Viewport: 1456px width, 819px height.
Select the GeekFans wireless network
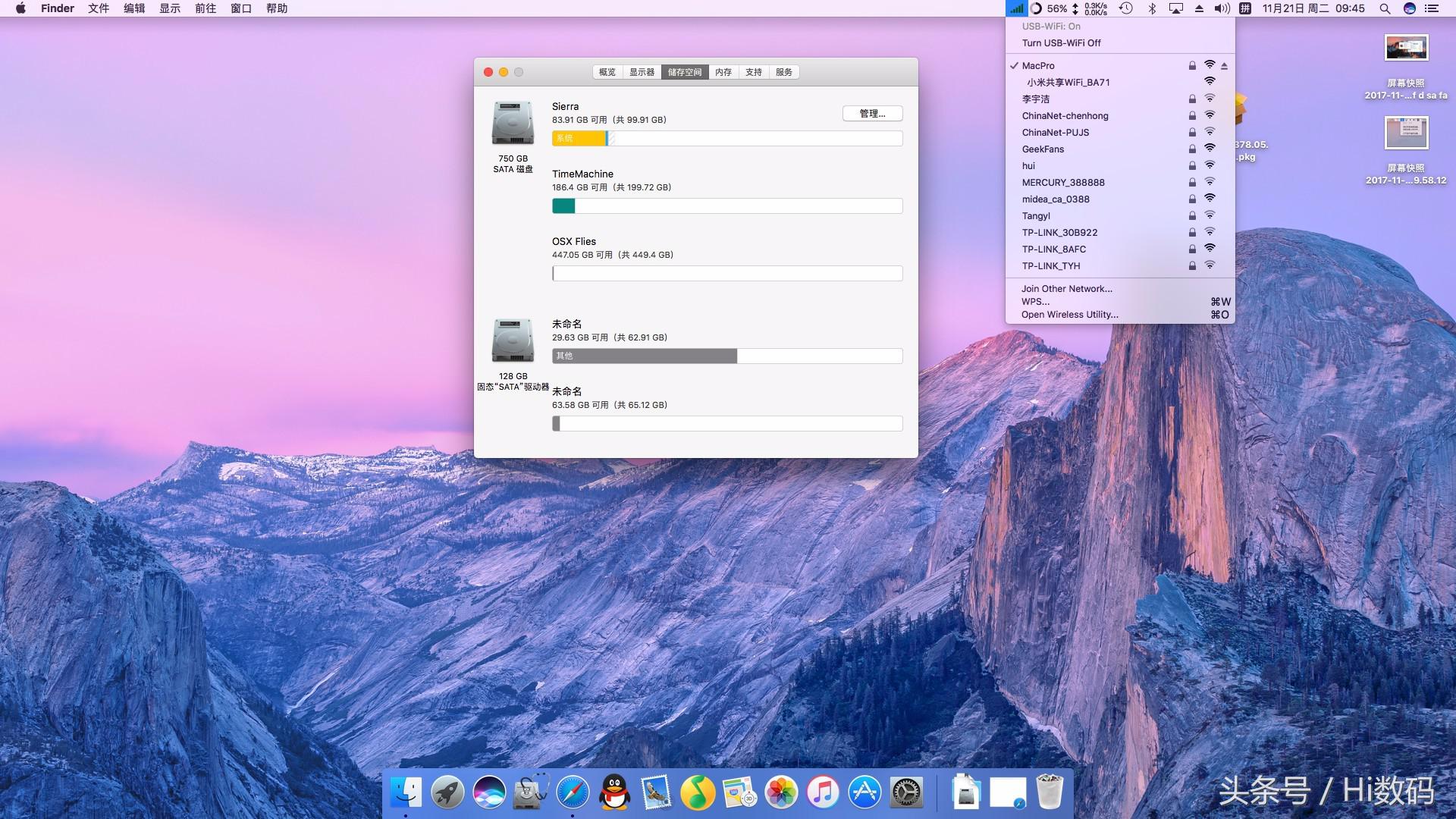coord(1043,149)
